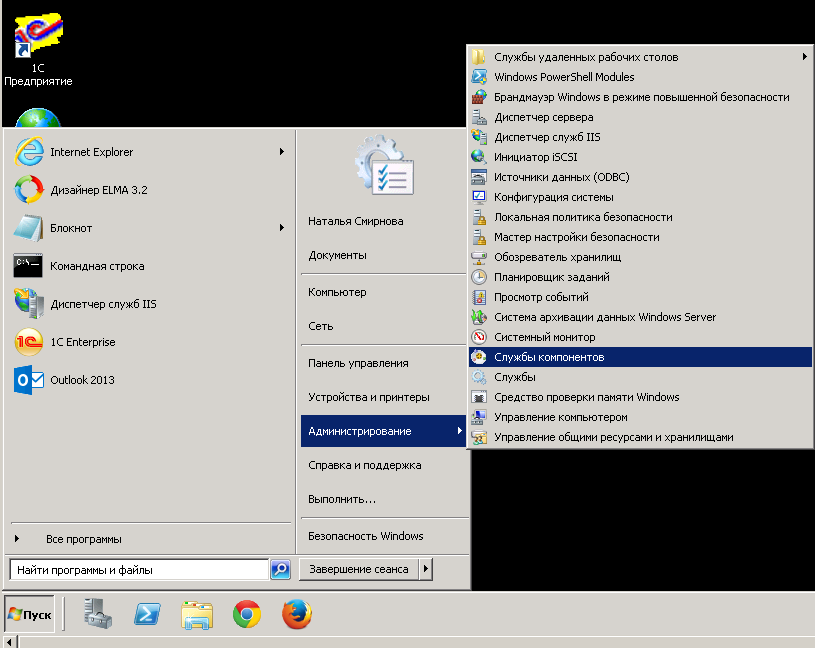
Task: Expand the Internet Explorer jump list arrow
Action: [x=282, y=152]
